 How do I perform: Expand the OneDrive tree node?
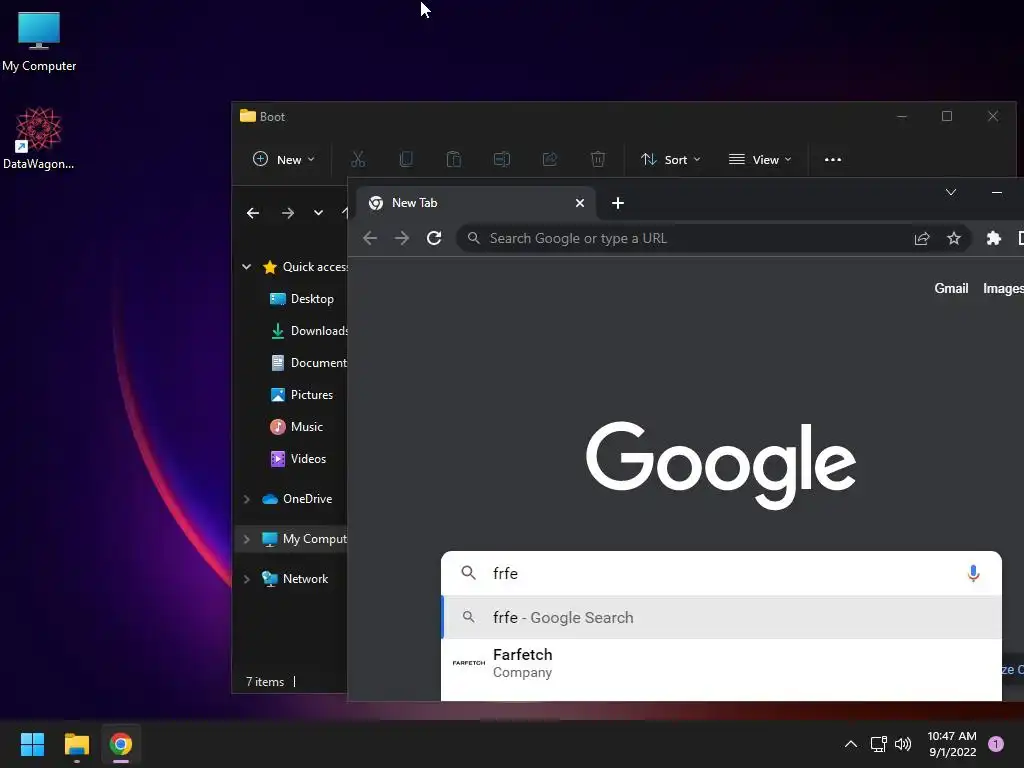pos(246,499)
